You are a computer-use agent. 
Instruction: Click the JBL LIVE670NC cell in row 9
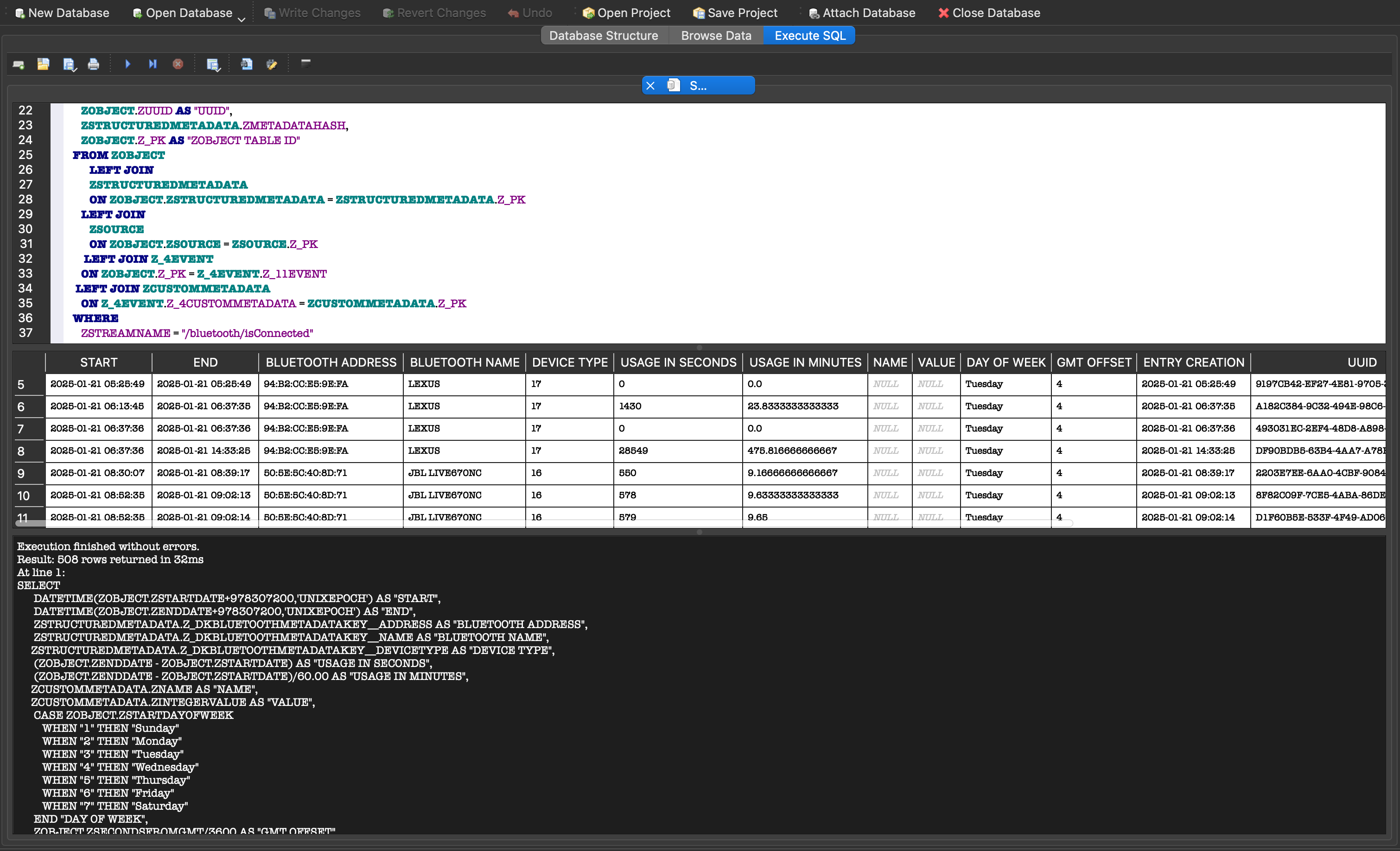click(x=464, y=473)
